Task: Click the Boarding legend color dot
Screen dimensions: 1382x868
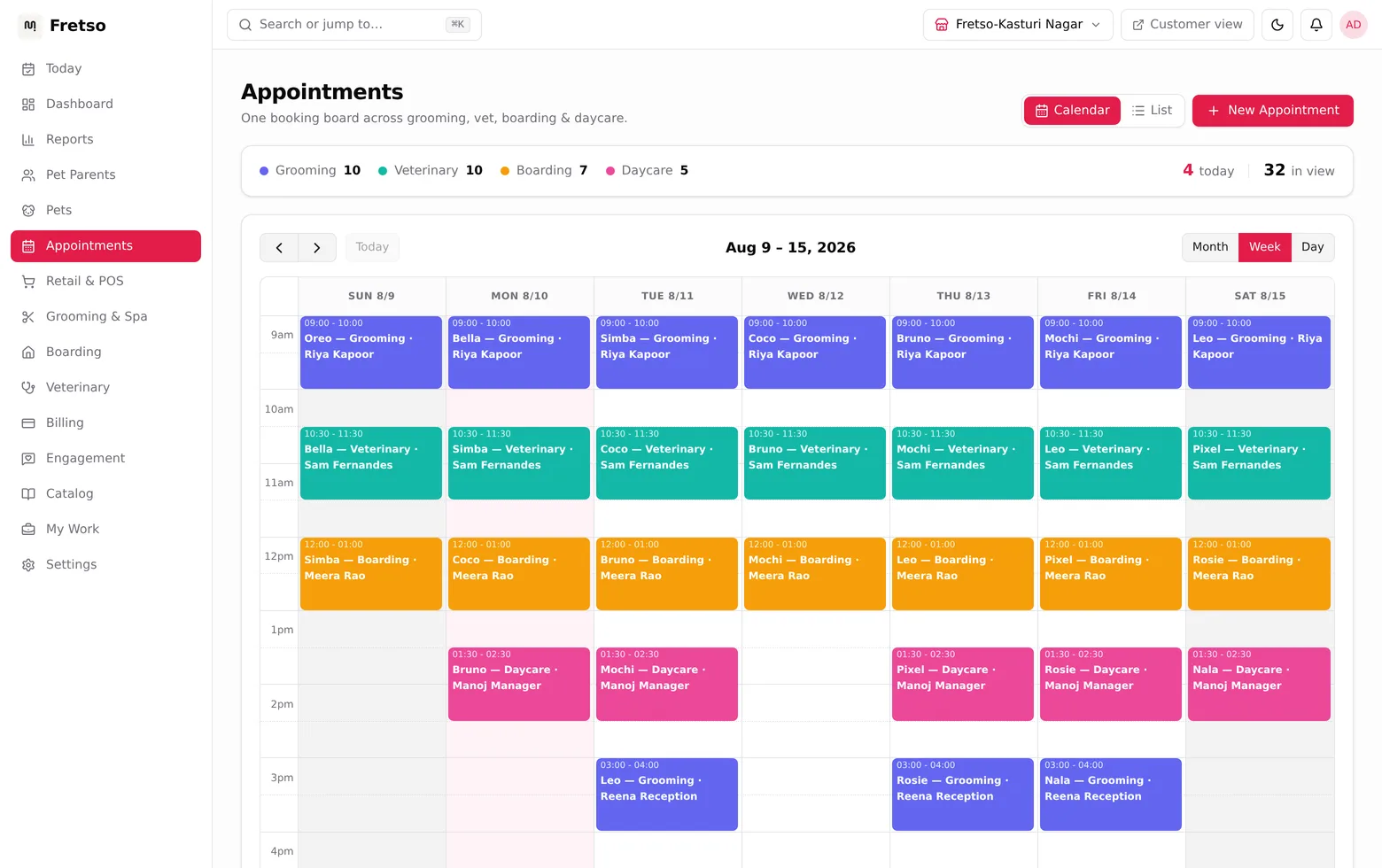Action: [505, 171]
